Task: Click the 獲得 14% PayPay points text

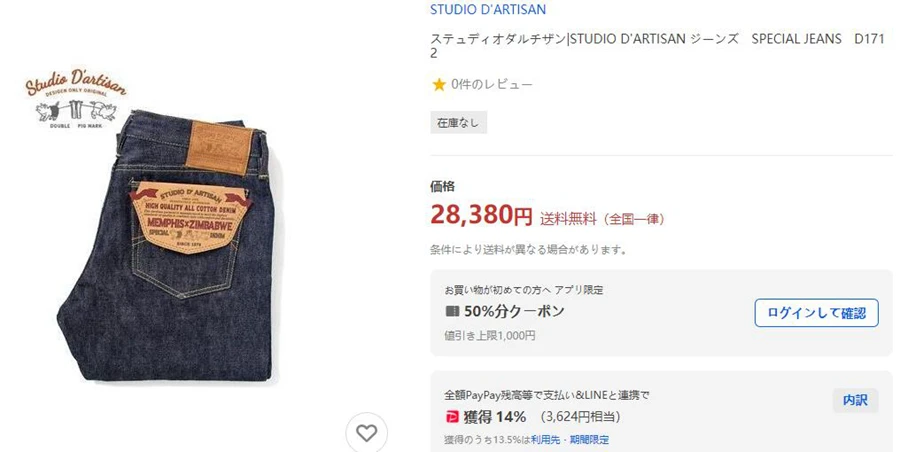Action: pos(495,416)
